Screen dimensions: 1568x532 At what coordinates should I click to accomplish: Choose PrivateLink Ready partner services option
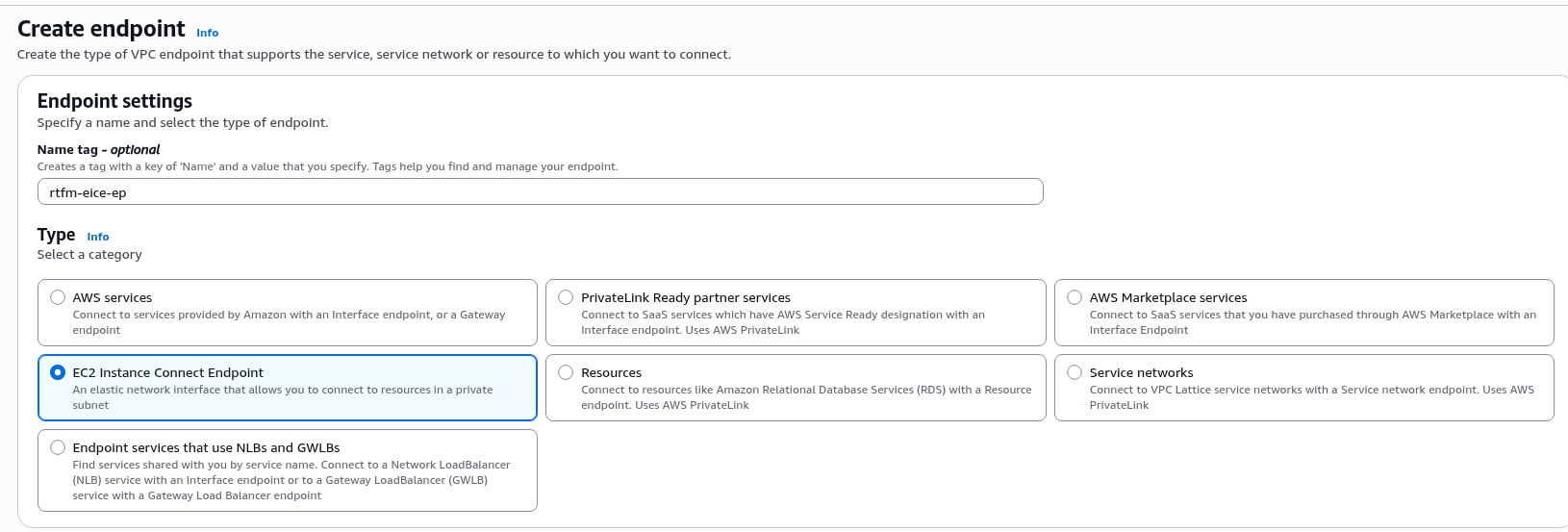pyautogui.click(x=566, y=297)
